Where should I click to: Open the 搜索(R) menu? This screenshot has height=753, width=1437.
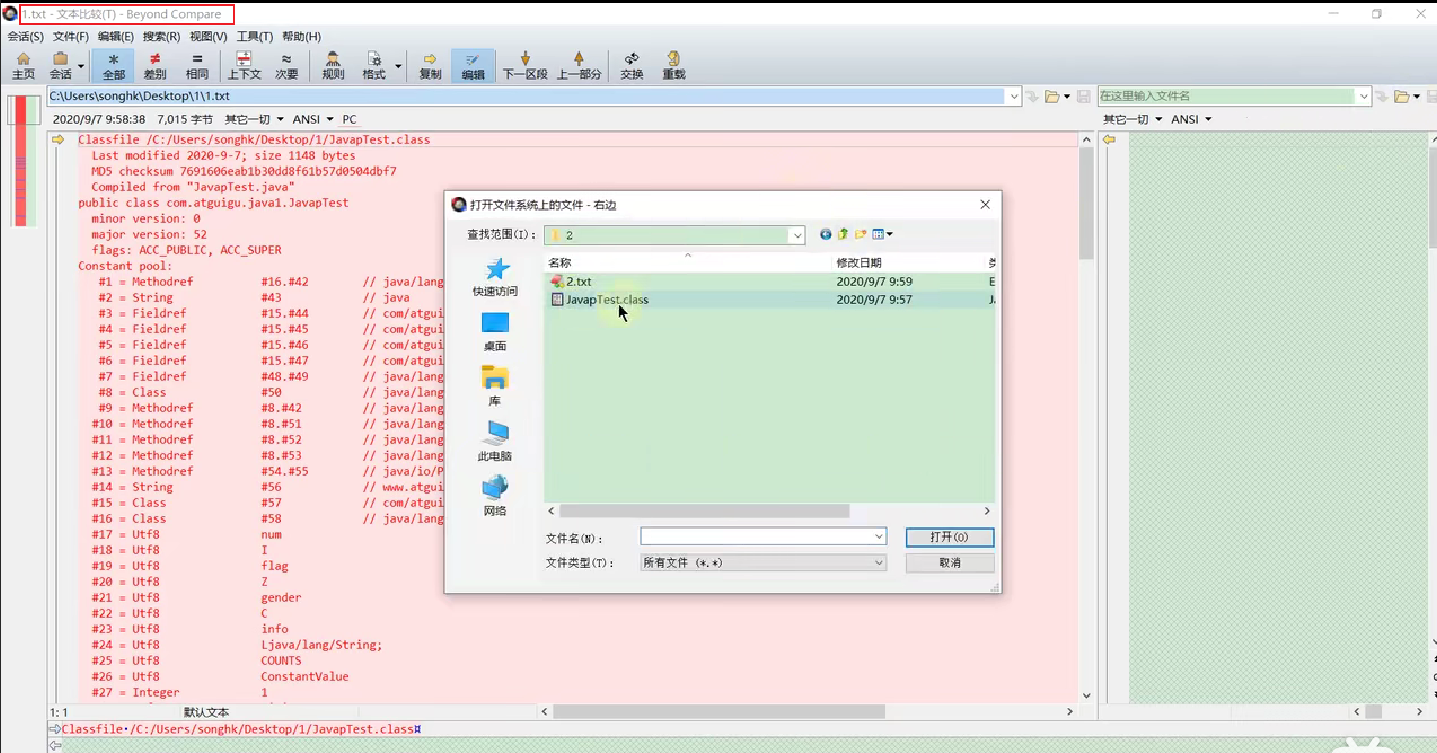pyautogui.click(x=161, y=36)
